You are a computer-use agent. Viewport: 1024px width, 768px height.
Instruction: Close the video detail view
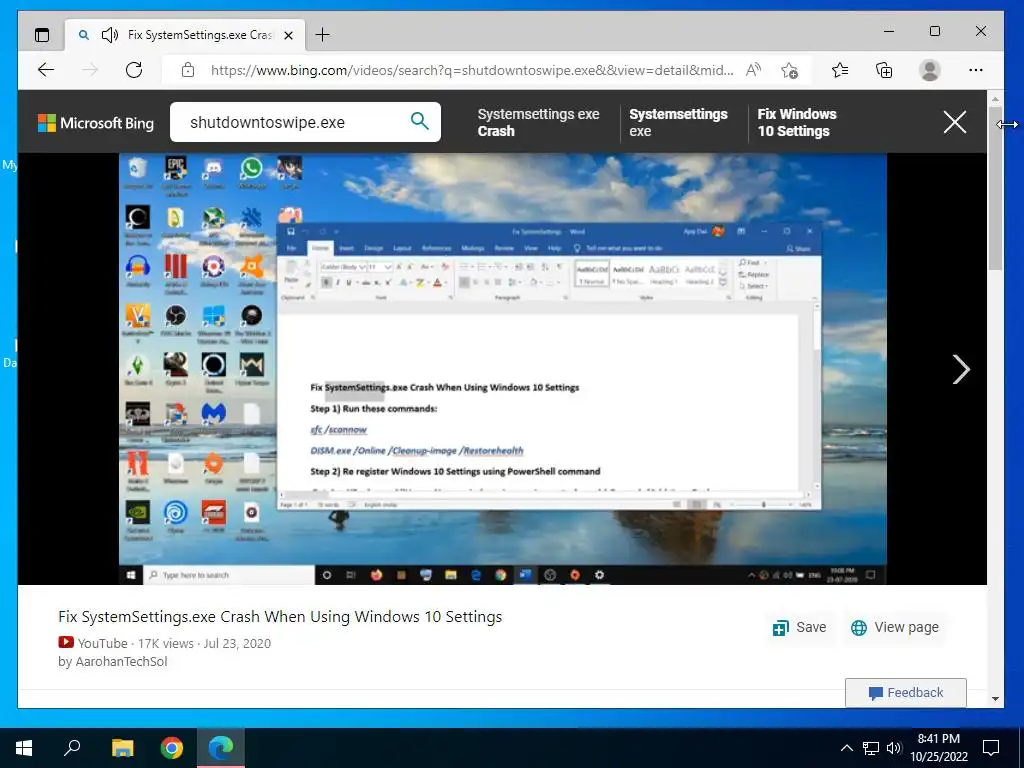tap(955, 122)
